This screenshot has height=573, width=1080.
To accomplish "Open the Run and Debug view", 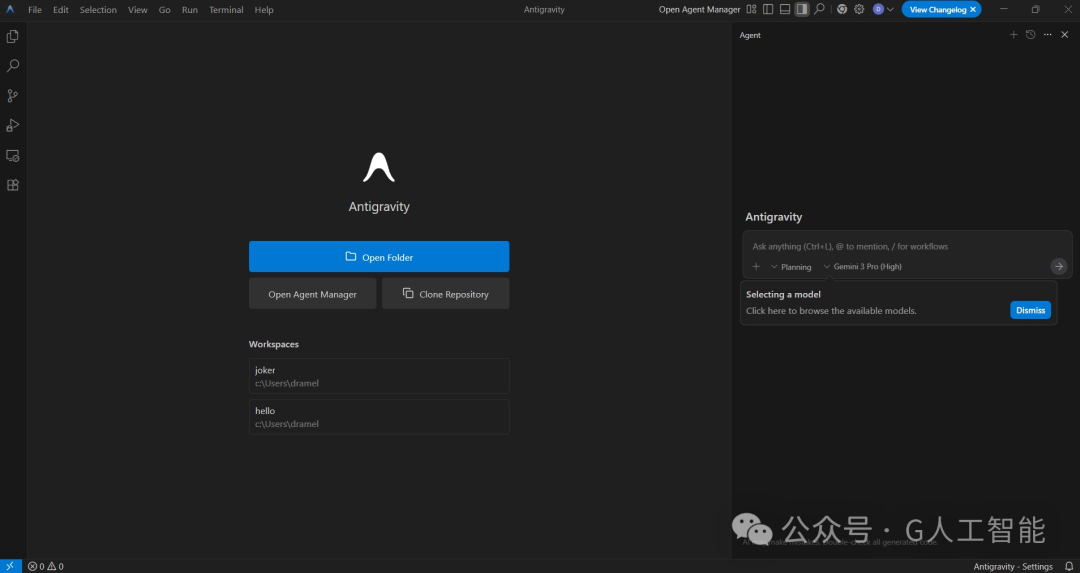I will click(x=13, y=126).
